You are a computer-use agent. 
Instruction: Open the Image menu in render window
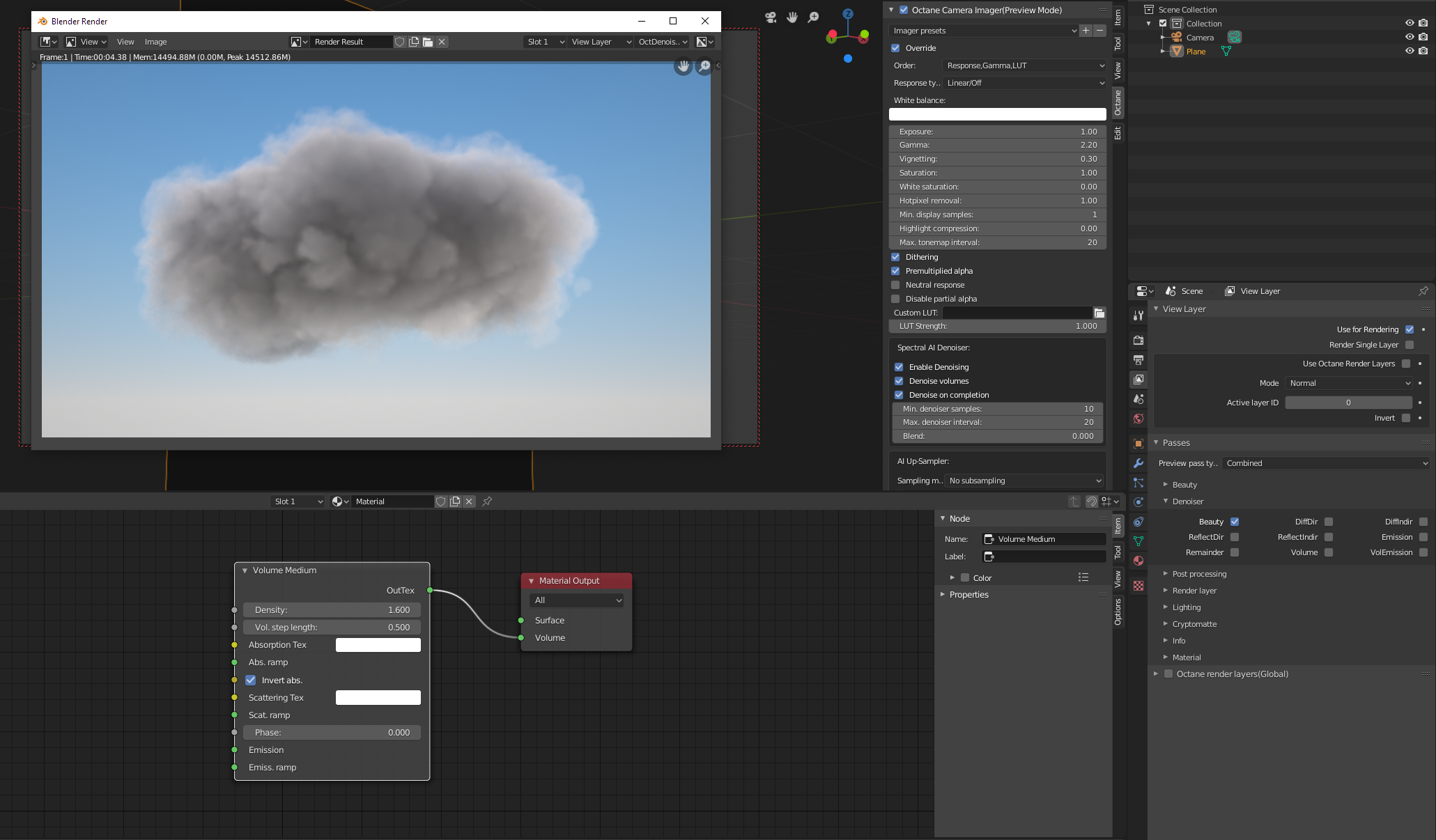tap(155, 42)
